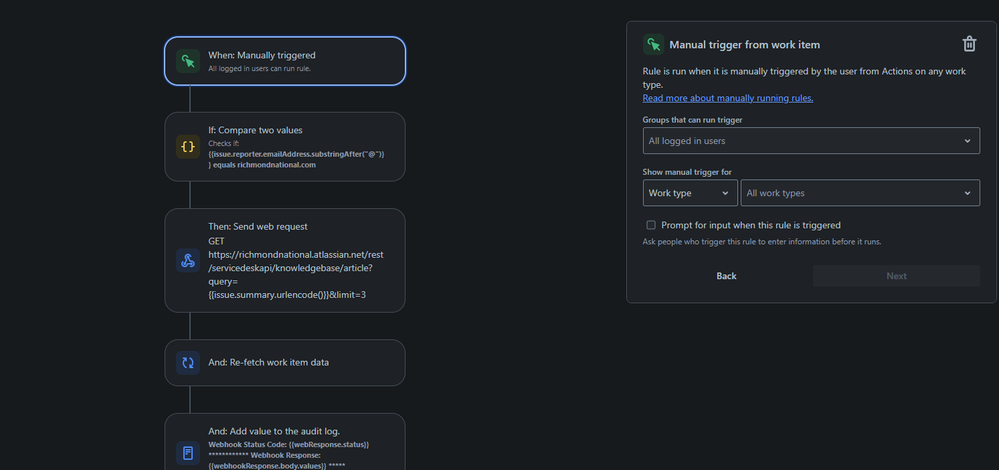Screen dimensions: 999x470
Task: Click the Re-fetch work item refresh icon
Action: pyautogui.click(x=188, y=362)
